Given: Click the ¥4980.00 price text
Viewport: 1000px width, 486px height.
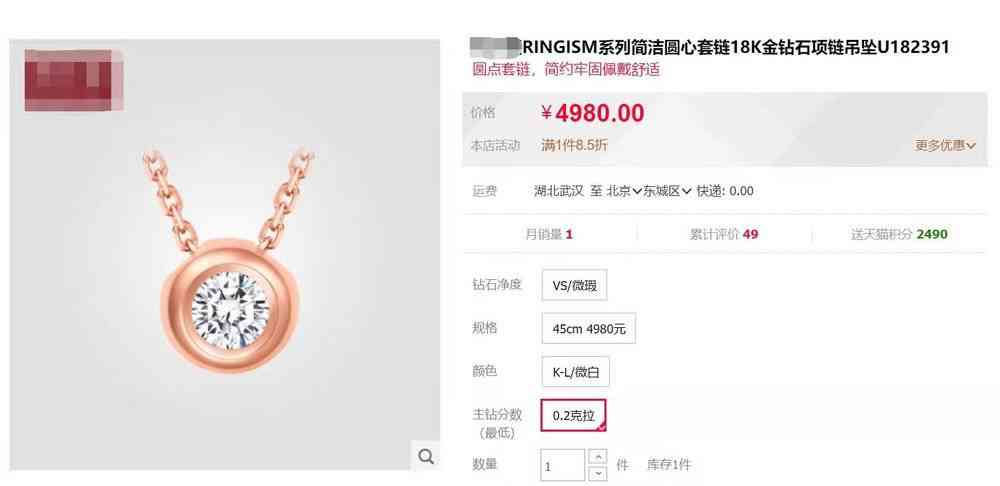Looking at the screenshot, I should click(x=592, y=113).
